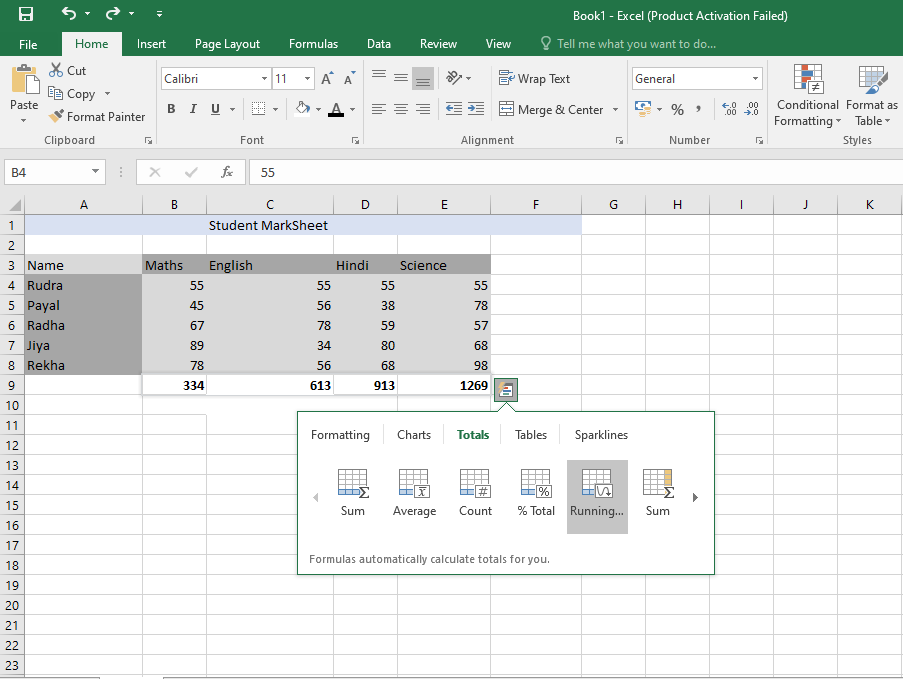This screenshot has width=903, height=679.
Task: Toggle Bold formatting
Action: [171, 109]
